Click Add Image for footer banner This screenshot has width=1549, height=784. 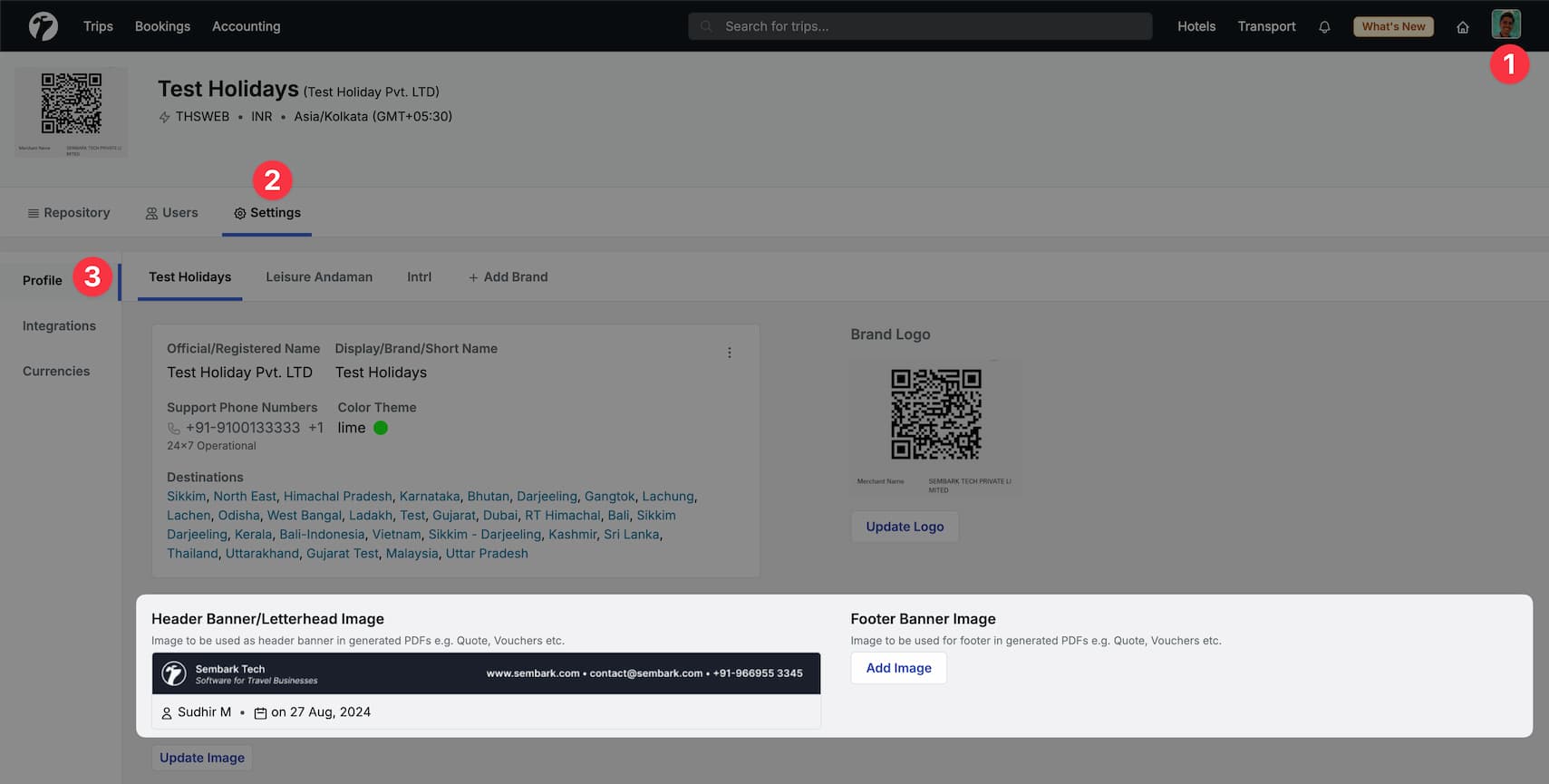point(898,668)
